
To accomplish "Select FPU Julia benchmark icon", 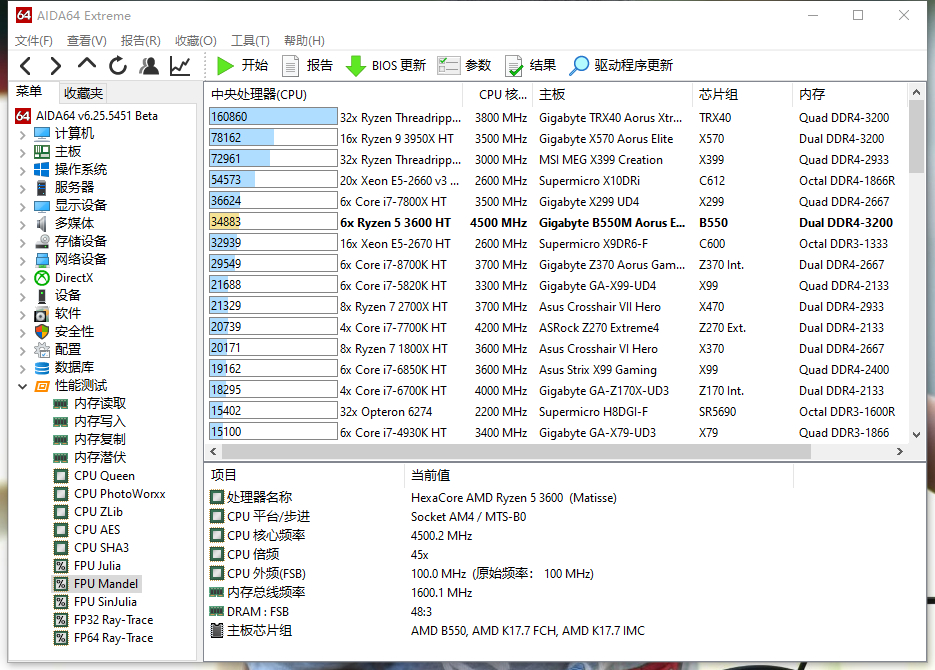I will pos(61,566).
